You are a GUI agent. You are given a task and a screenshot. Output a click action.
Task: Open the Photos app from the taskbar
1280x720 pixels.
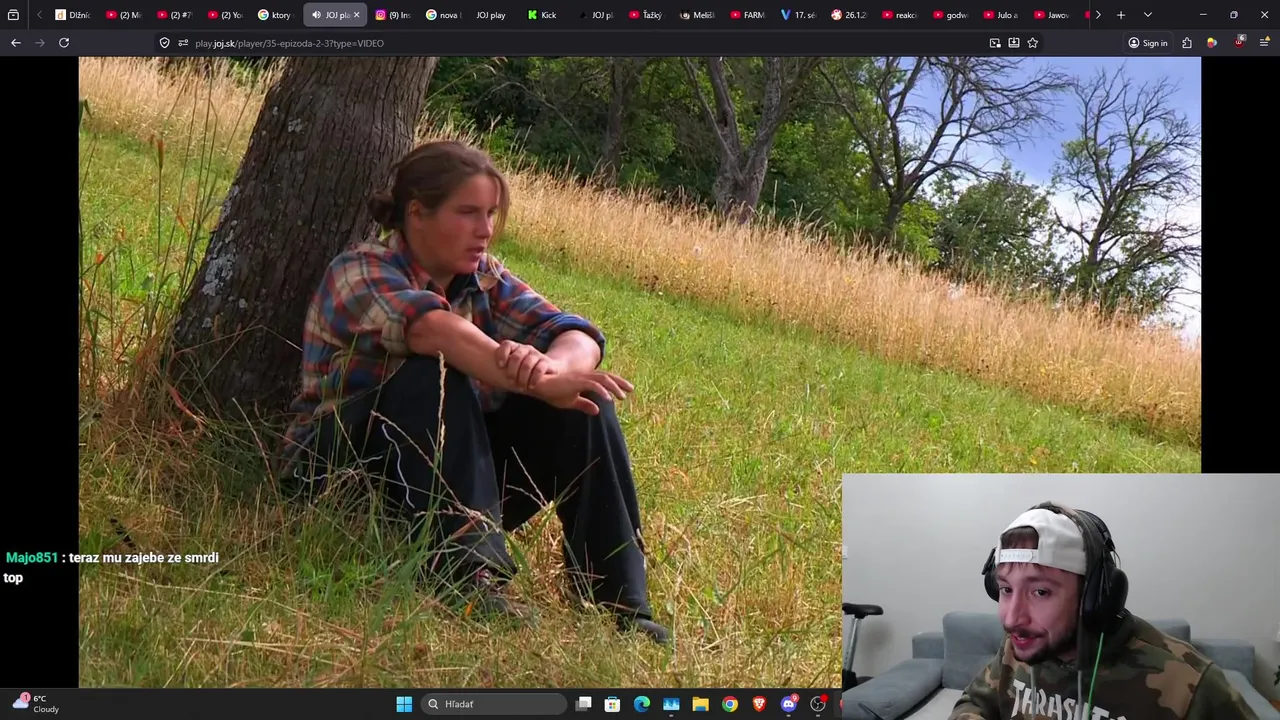[x=671, y=704]
